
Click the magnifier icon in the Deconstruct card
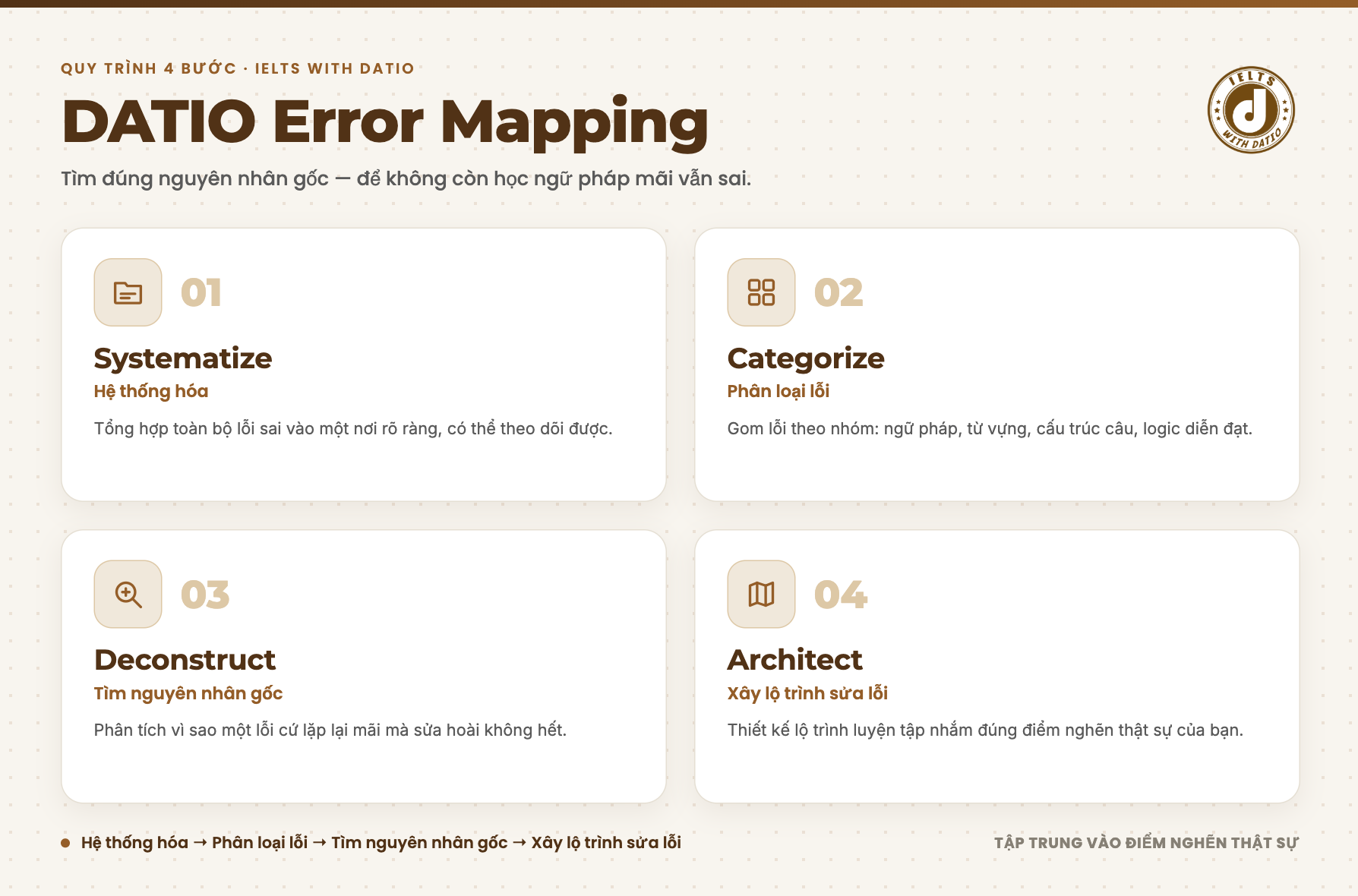[x=128, y=594]
